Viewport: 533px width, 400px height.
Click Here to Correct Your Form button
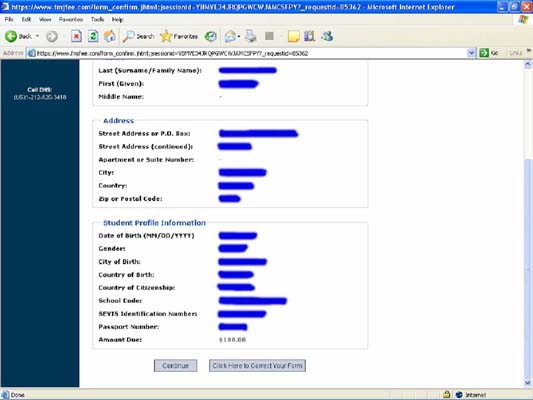pos(257,366)
